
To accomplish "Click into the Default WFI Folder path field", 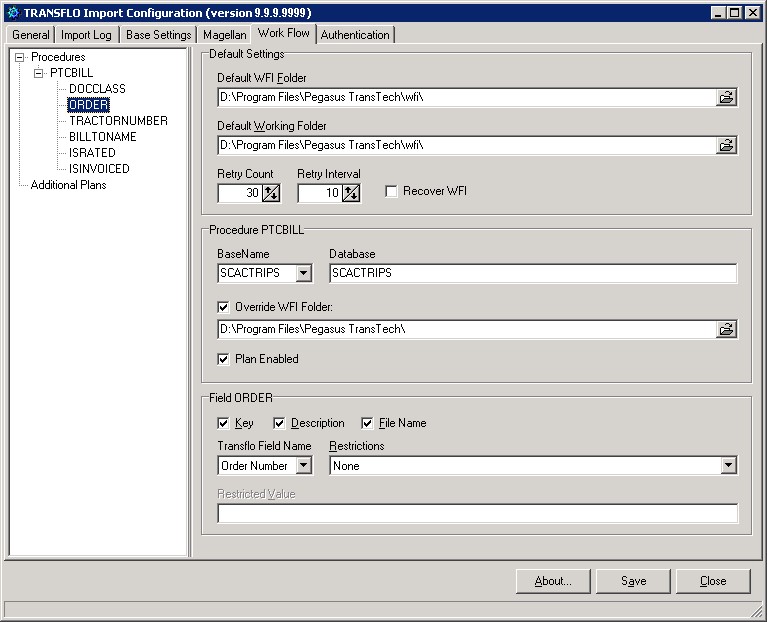I will tap(467, 97).
